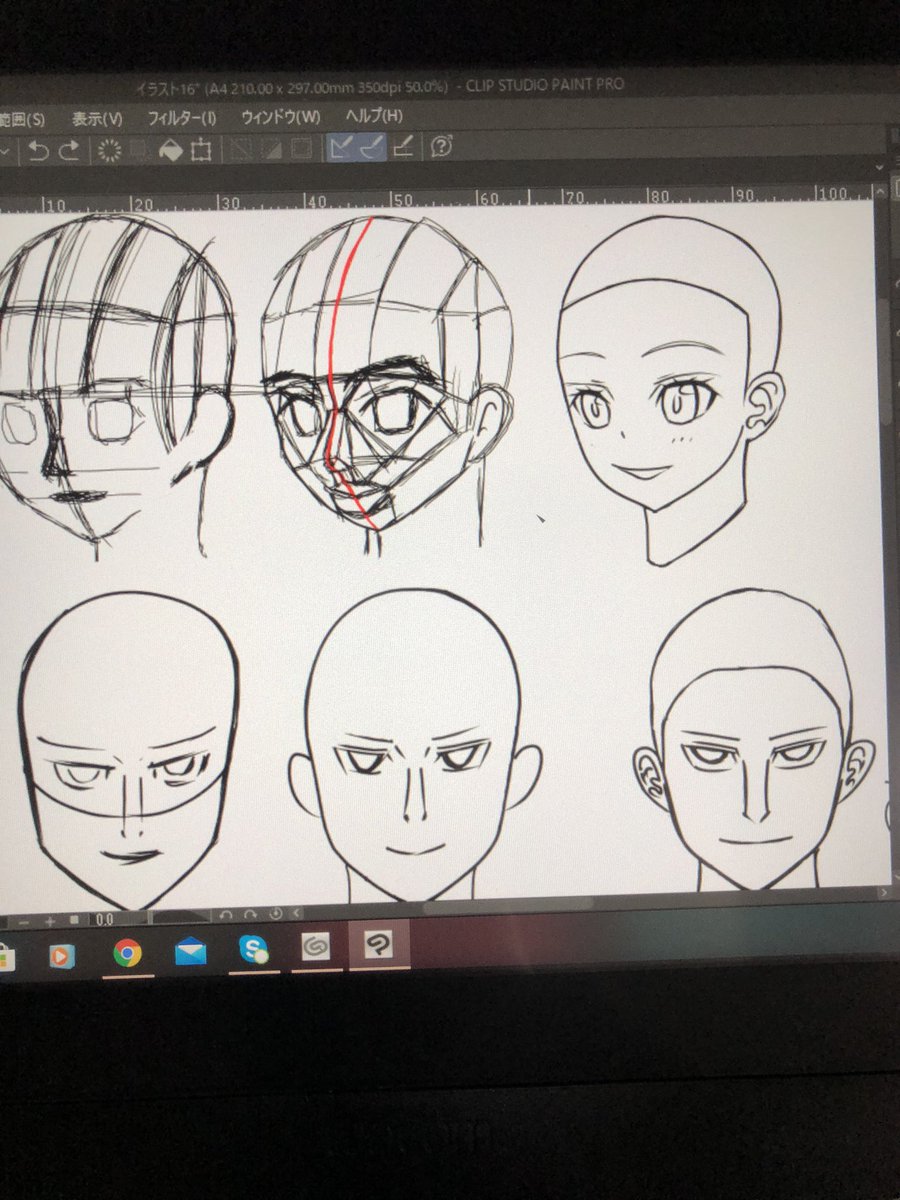Image resolution: width=900 pixels, height=1200 pixels.
Task: Toggle Snap to Special Ruler icon
Action: tap(371, 148)
